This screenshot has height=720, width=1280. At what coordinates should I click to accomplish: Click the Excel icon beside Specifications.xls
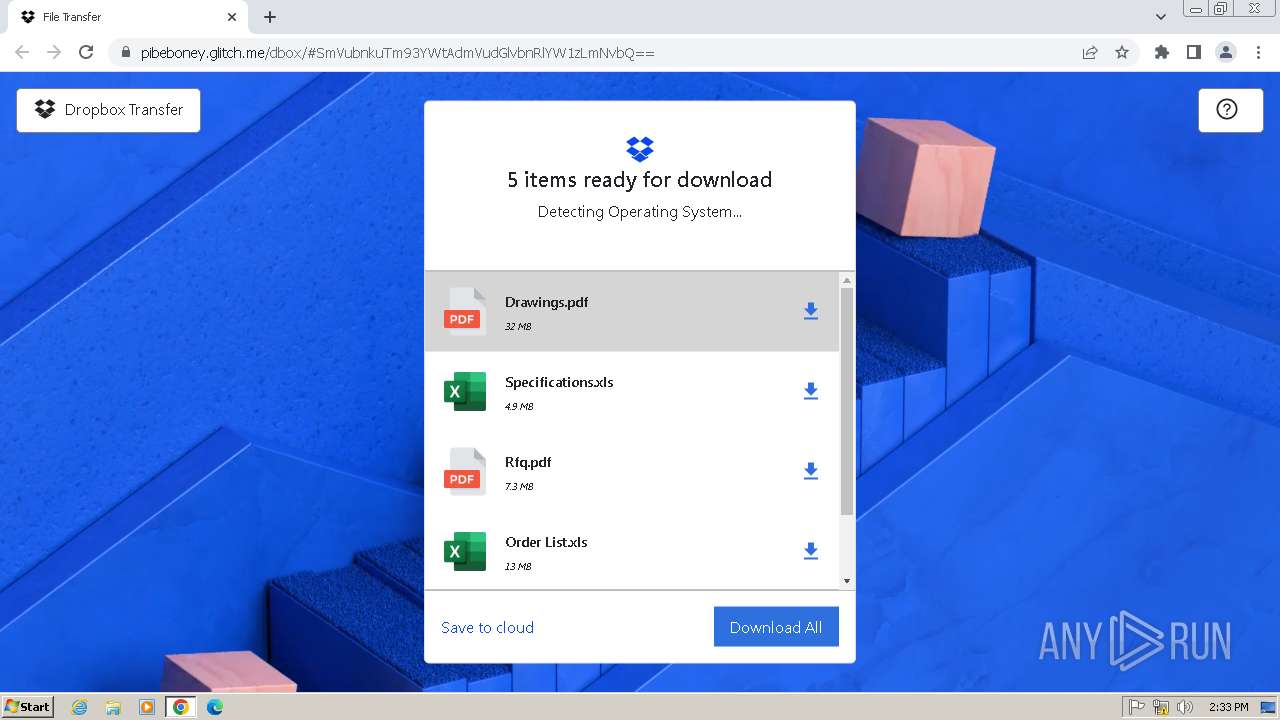(x=464, y=391)
